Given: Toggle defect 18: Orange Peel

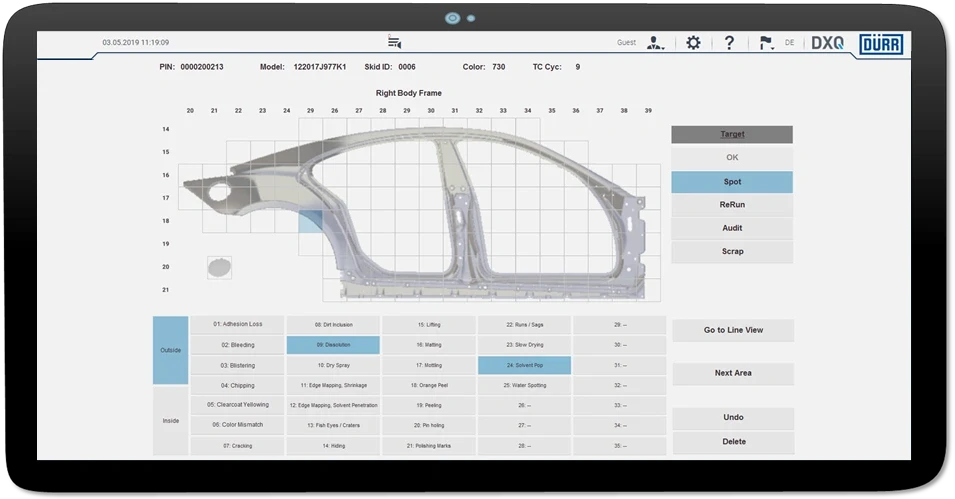Looking at the screenshot, I should (x=429, y=386).
